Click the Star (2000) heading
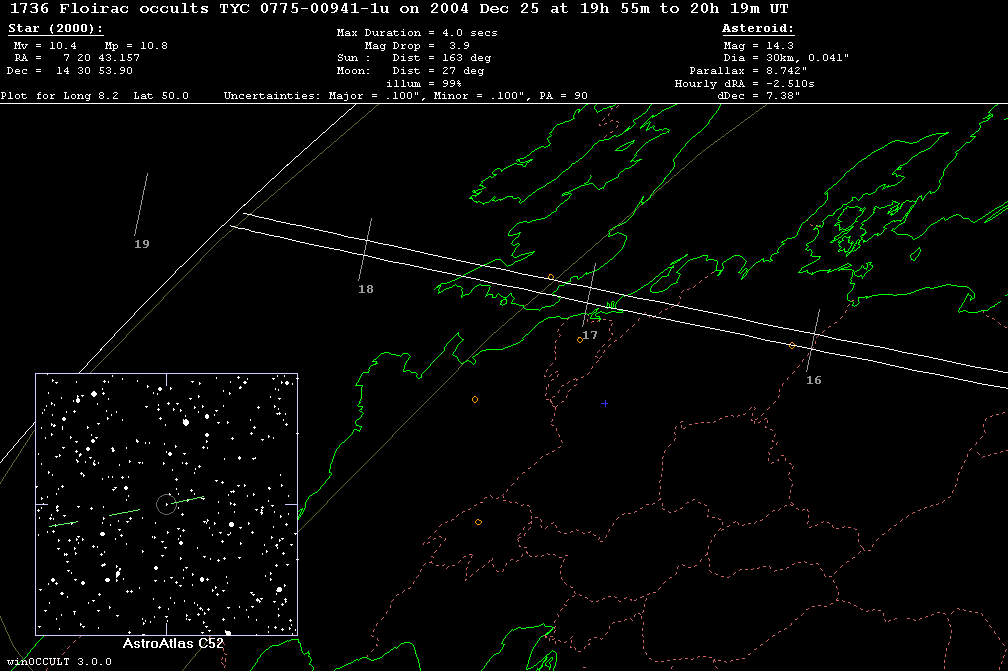This screenshot has width=1008, height=671. pyautogui.click(x=55, y=29)
